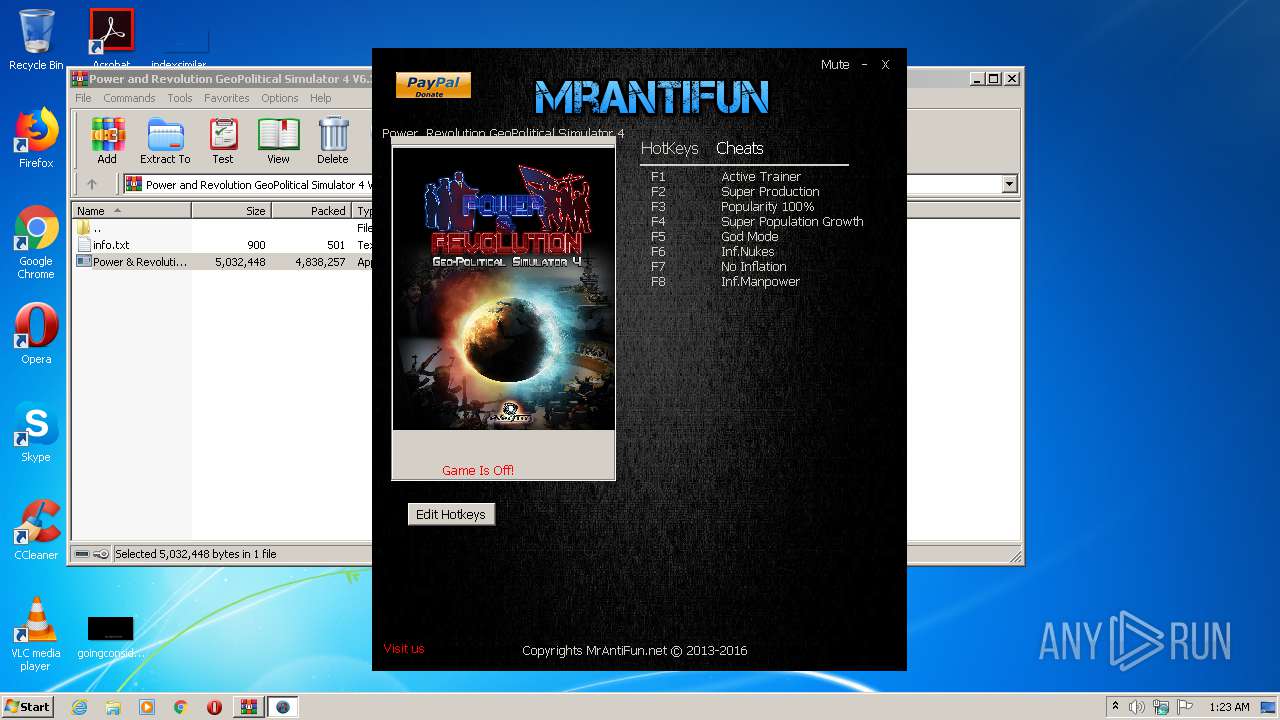Image resolution: width=1280 pixels, height=720 pixels.
Task: Click the VLC media player desktop icon
Action: pos(36,634)
